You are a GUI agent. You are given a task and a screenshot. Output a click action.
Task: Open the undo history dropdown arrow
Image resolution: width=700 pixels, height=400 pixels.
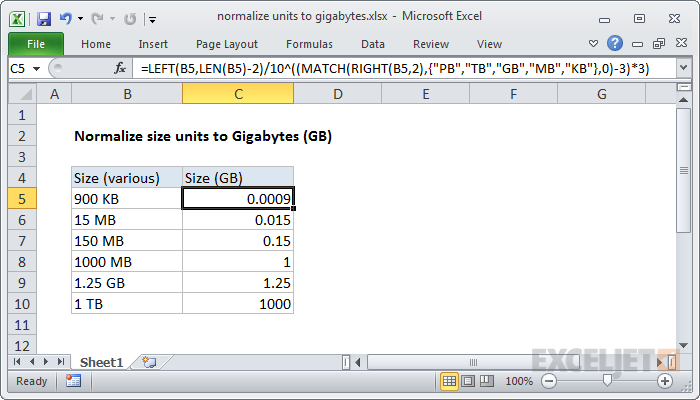tap(80, 19)
